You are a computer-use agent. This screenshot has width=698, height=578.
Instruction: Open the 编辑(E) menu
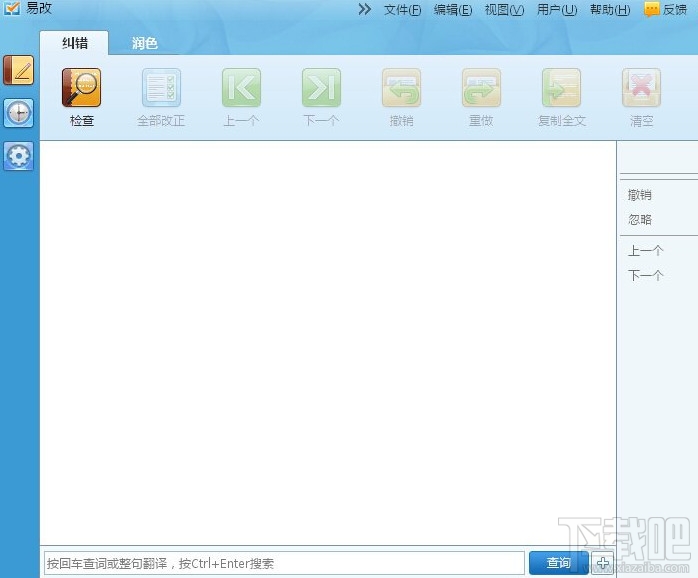(x=453, y=9)
